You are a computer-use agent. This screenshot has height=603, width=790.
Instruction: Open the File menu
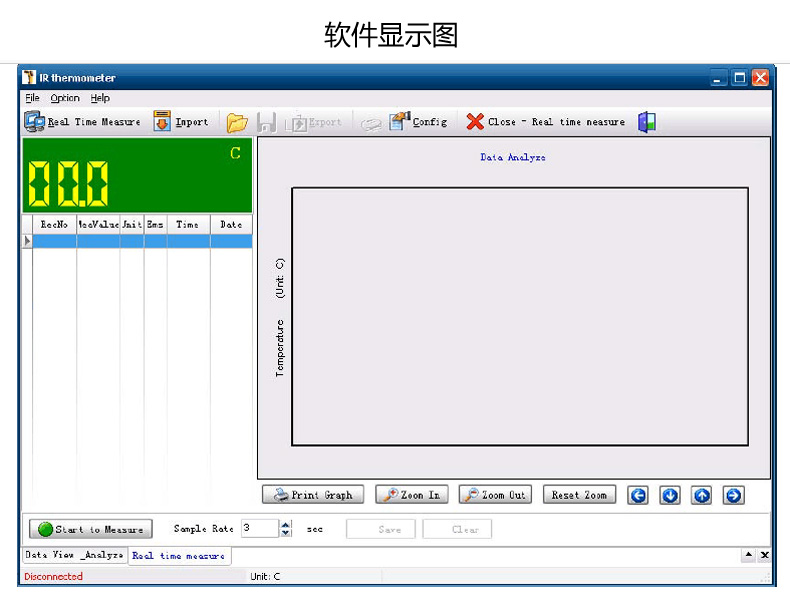tap(32, 98)
